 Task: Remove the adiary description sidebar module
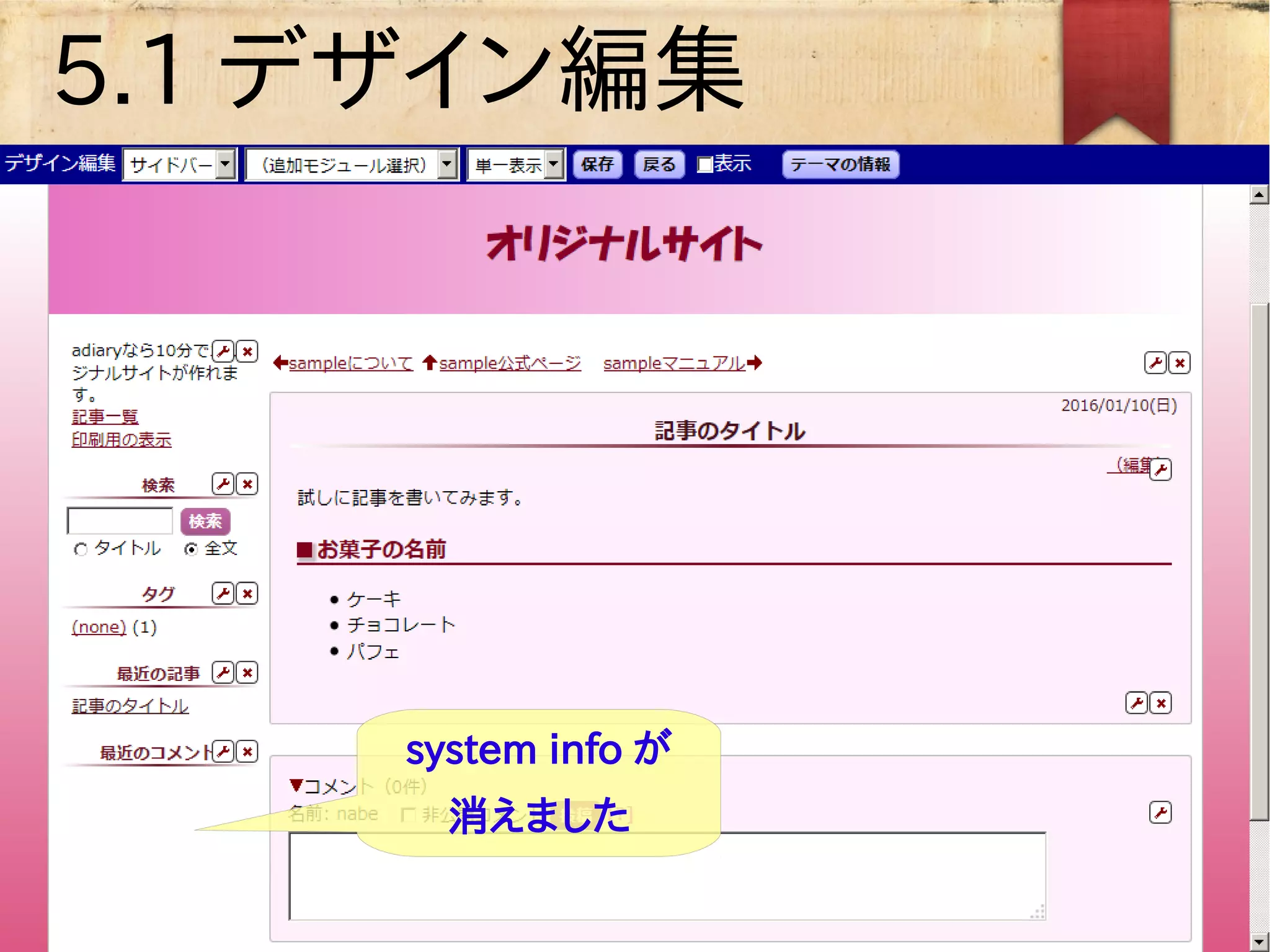point(247,351)
